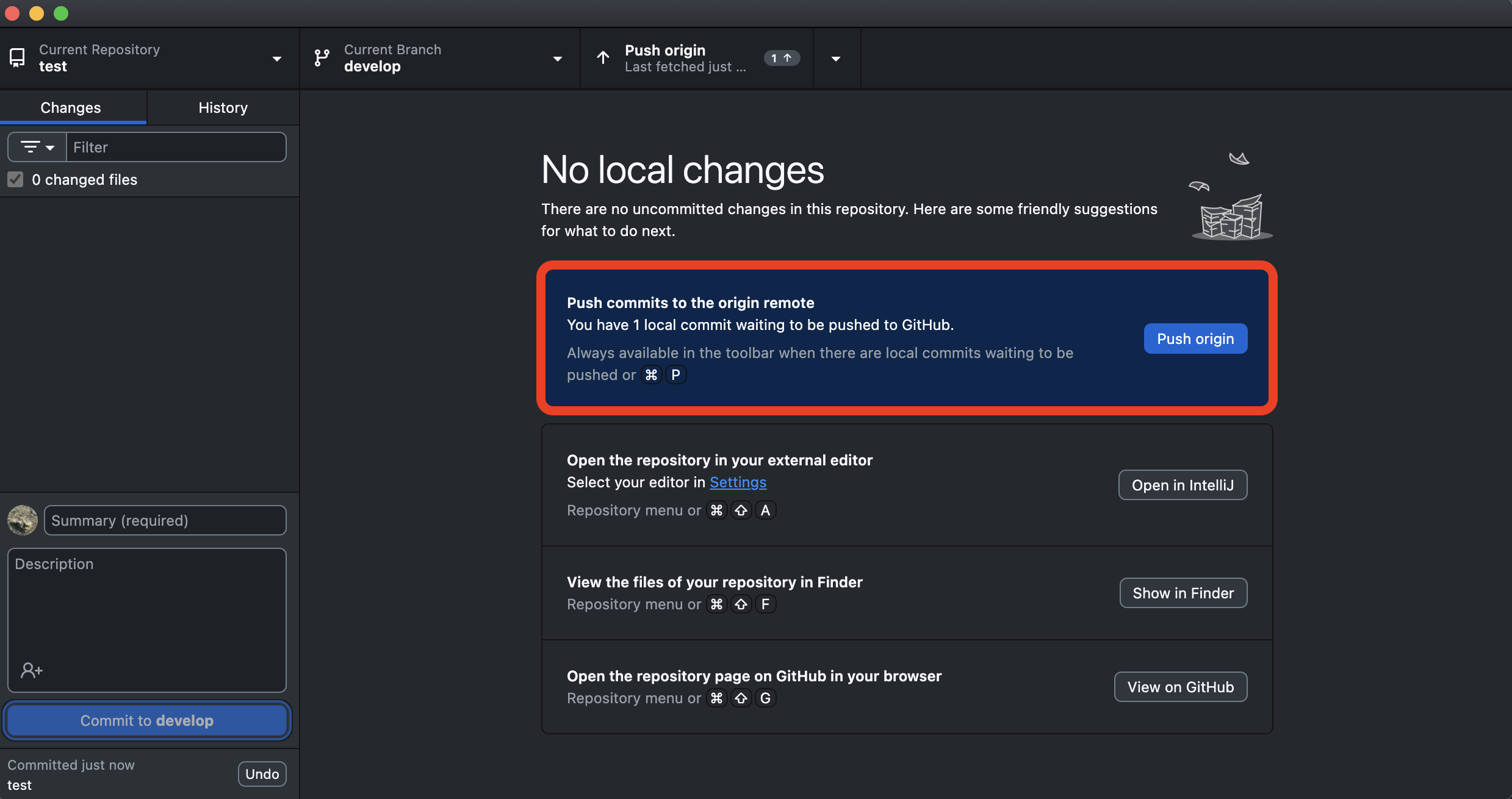Expand the Current Repository dropdown
Image resolution: width=1512 pixels, height=799 pixels.
tap(276, 59)
